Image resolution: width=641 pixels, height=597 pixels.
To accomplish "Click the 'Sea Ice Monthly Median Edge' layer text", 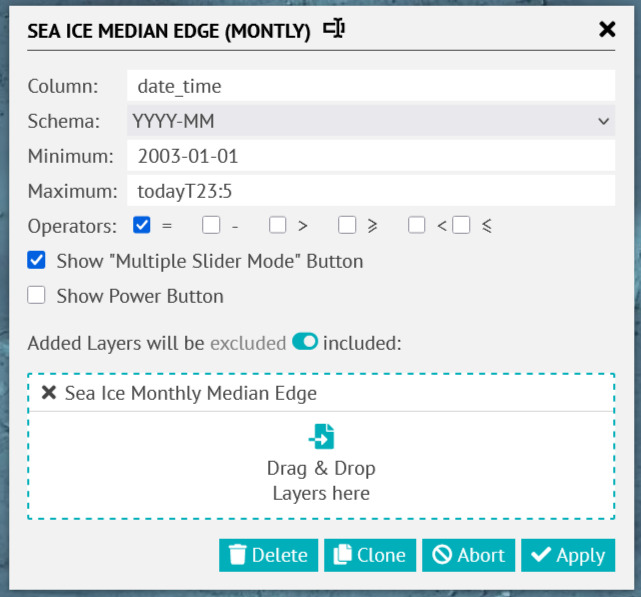I will [x=191, y=393].
